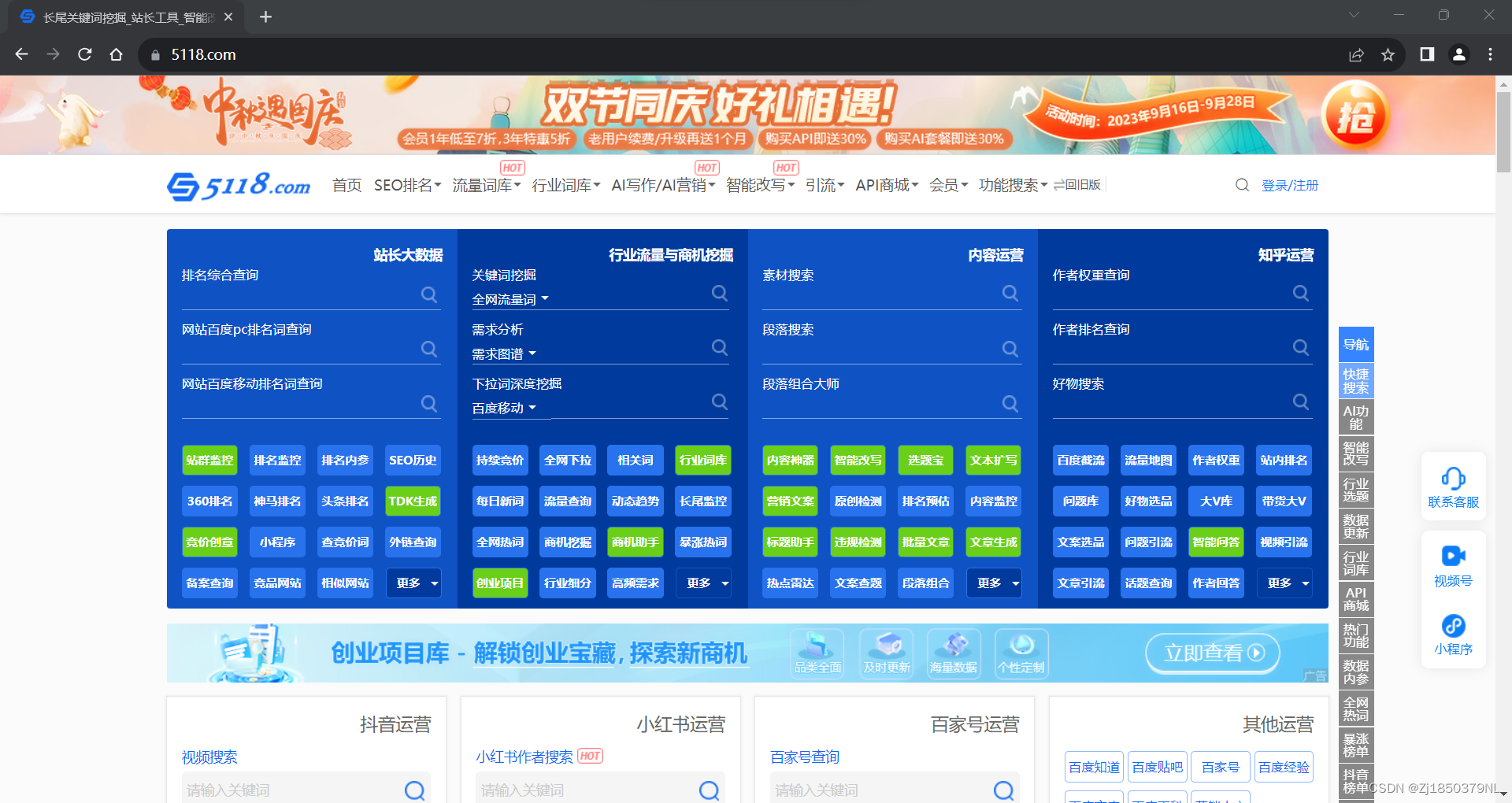1512x803 pixels.
Task: Click the 智能问答 button
Action: [1216, 542]
